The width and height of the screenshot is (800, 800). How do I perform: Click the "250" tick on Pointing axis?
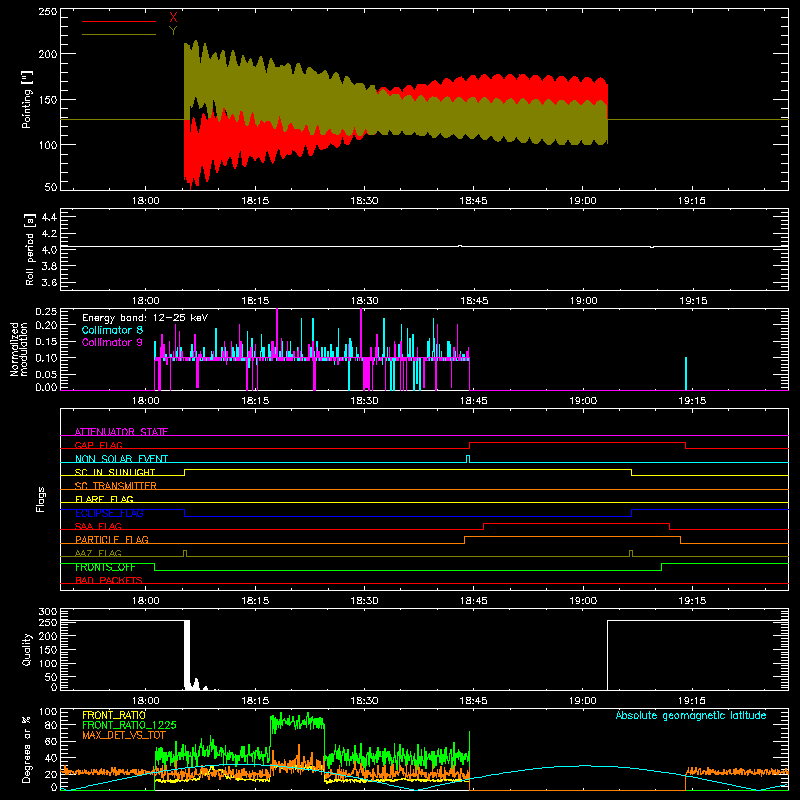click(x=48, y=12)
